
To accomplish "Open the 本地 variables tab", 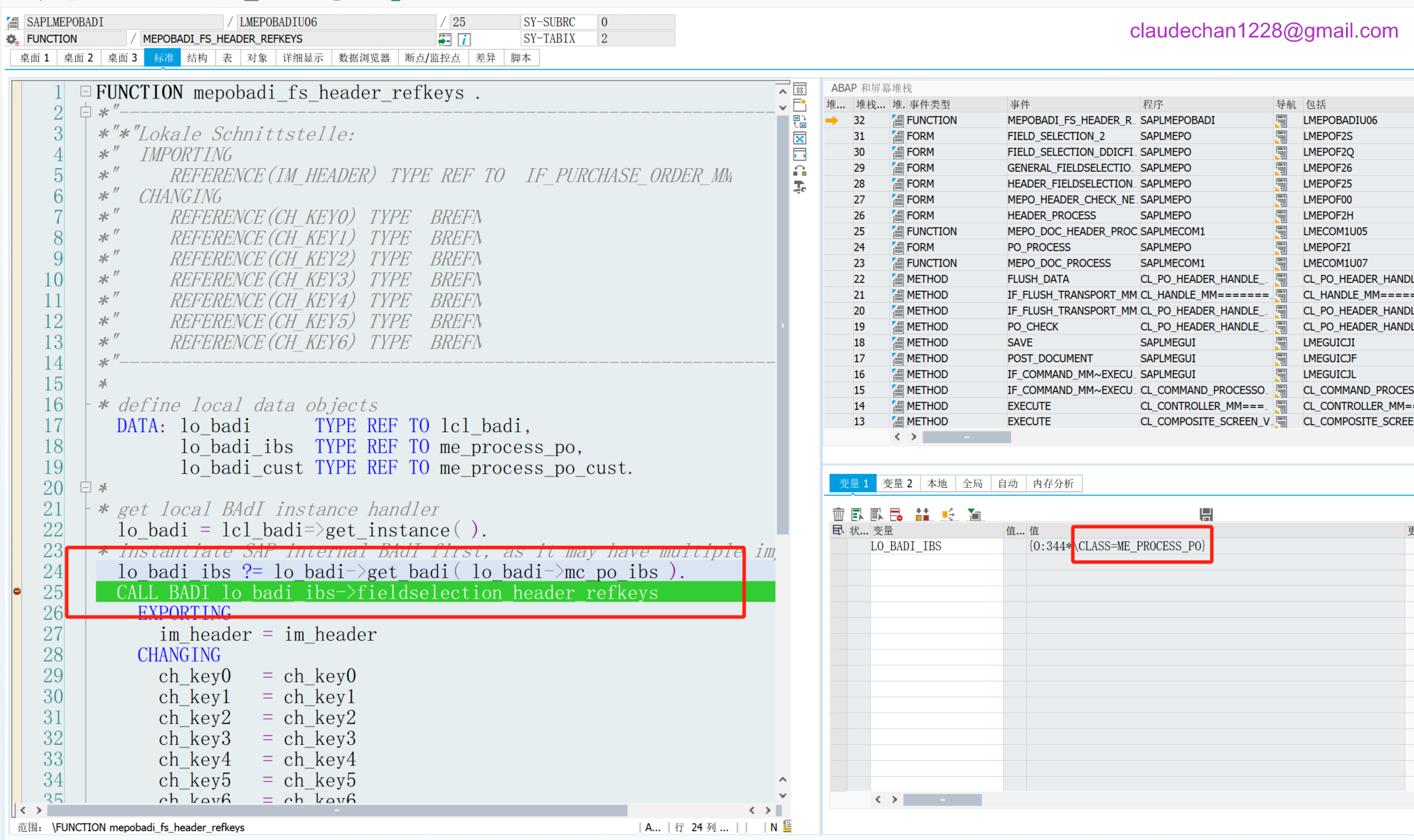I will 937,484.
